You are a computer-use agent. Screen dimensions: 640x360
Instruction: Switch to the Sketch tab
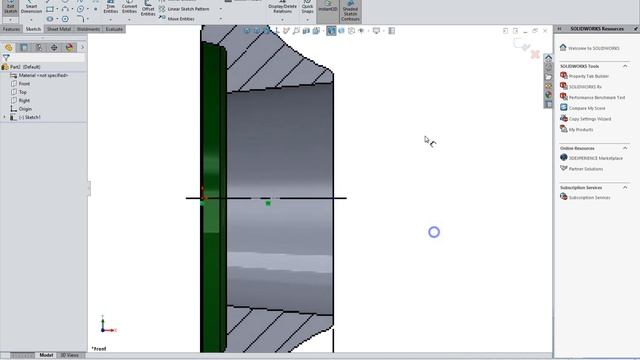tap(33, 29)
